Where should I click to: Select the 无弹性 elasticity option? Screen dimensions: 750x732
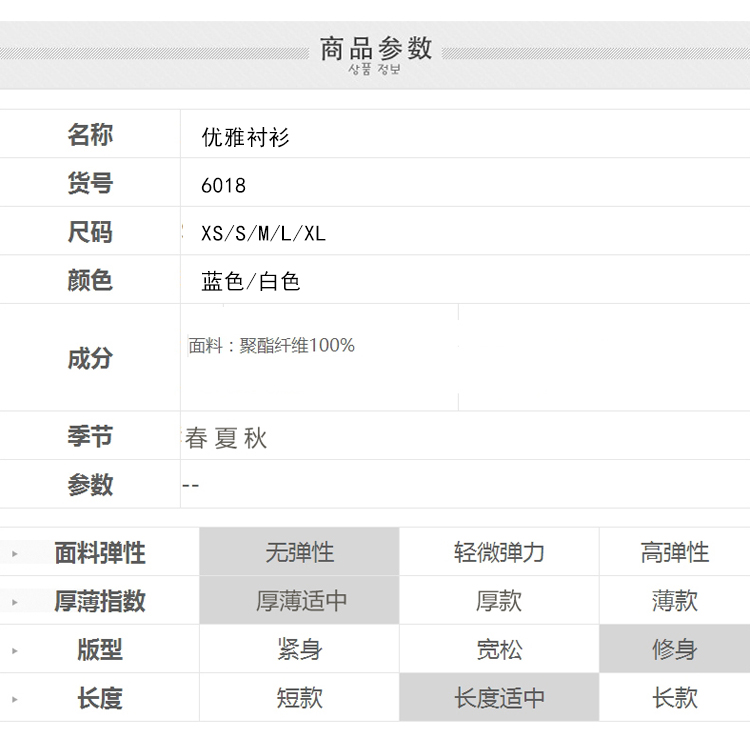pyautogui.click(x=299, y=552)
